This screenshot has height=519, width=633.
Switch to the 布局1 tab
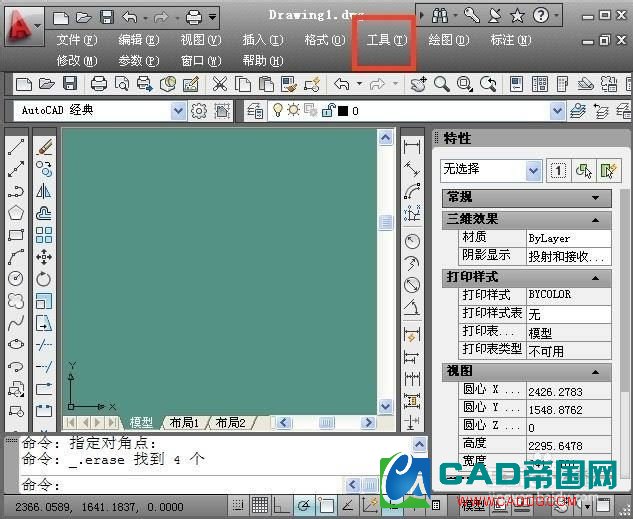[x=184, y=423]
